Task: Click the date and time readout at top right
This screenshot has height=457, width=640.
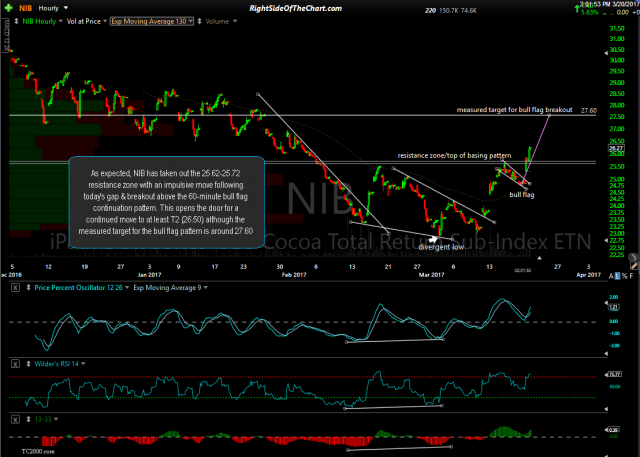Action: pos(609,4)
